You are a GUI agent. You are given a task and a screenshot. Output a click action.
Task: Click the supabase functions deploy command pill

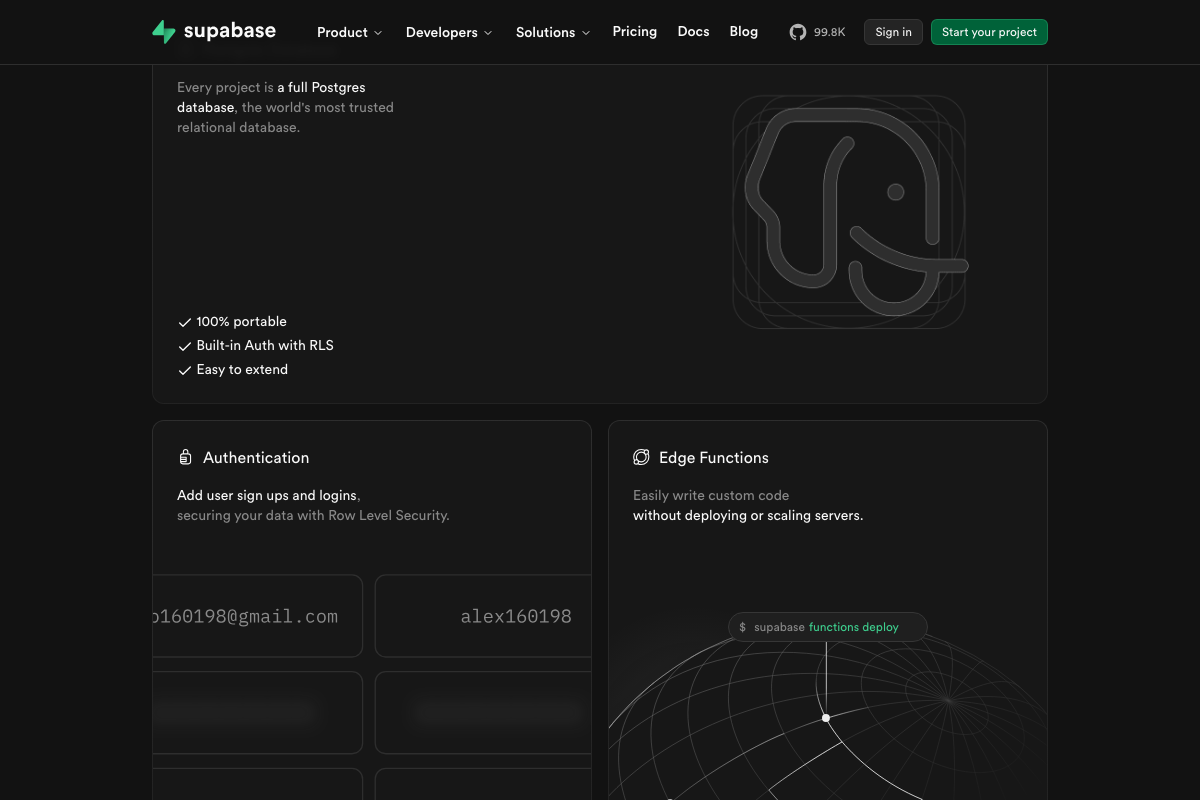click(x=827, y=627)
